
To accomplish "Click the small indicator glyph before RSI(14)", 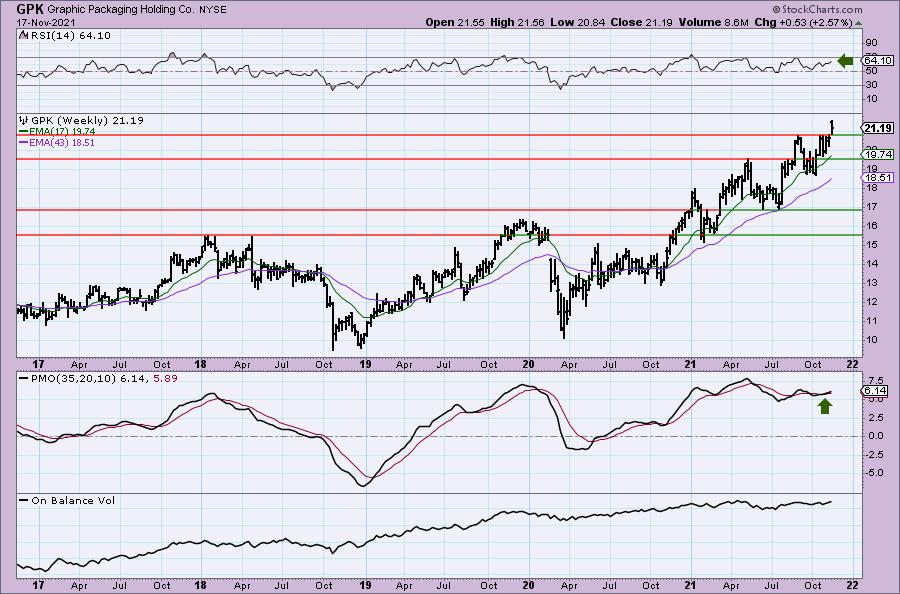I will click(x=22, y=35).
